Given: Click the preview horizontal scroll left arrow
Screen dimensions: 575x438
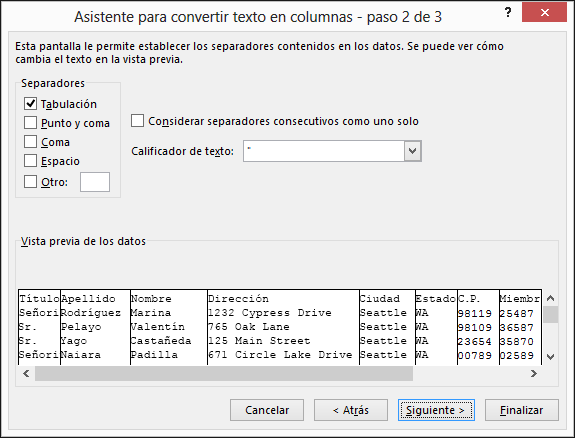Looking at the screenshot, I should click(x=26, y=374).
